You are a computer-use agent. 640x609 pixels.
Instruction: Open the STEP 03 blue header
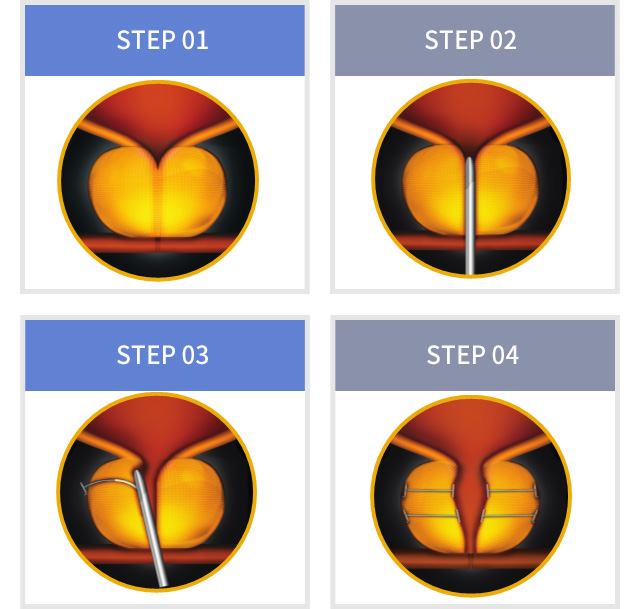[165, 355]
